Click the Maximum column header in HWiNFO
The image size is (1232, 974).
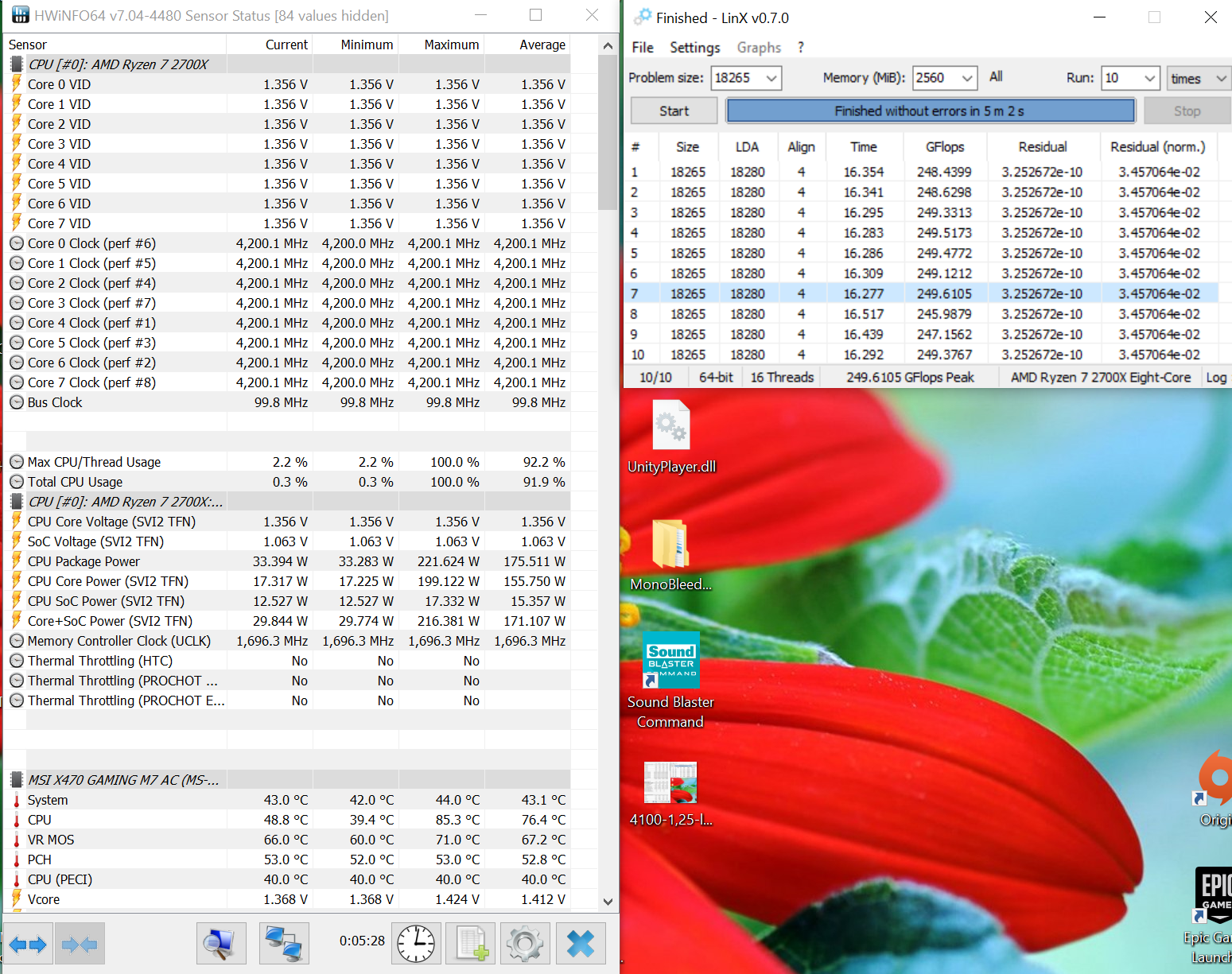(x=441, y=45)
